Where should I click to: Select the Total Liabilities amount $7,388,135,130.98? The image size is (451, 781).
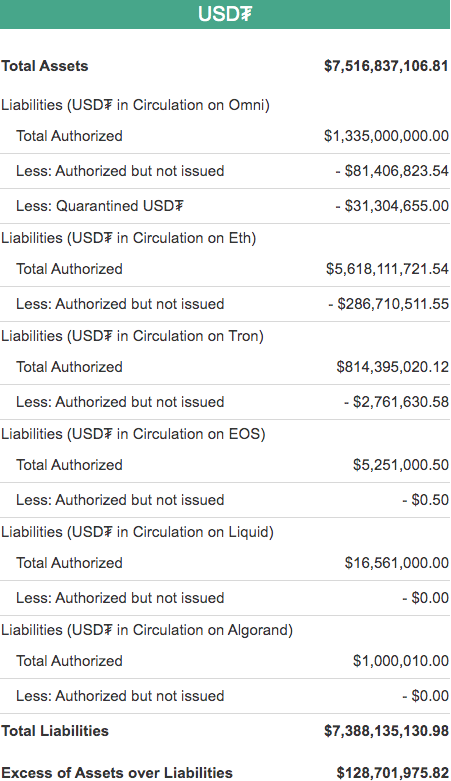pos(386,731)
